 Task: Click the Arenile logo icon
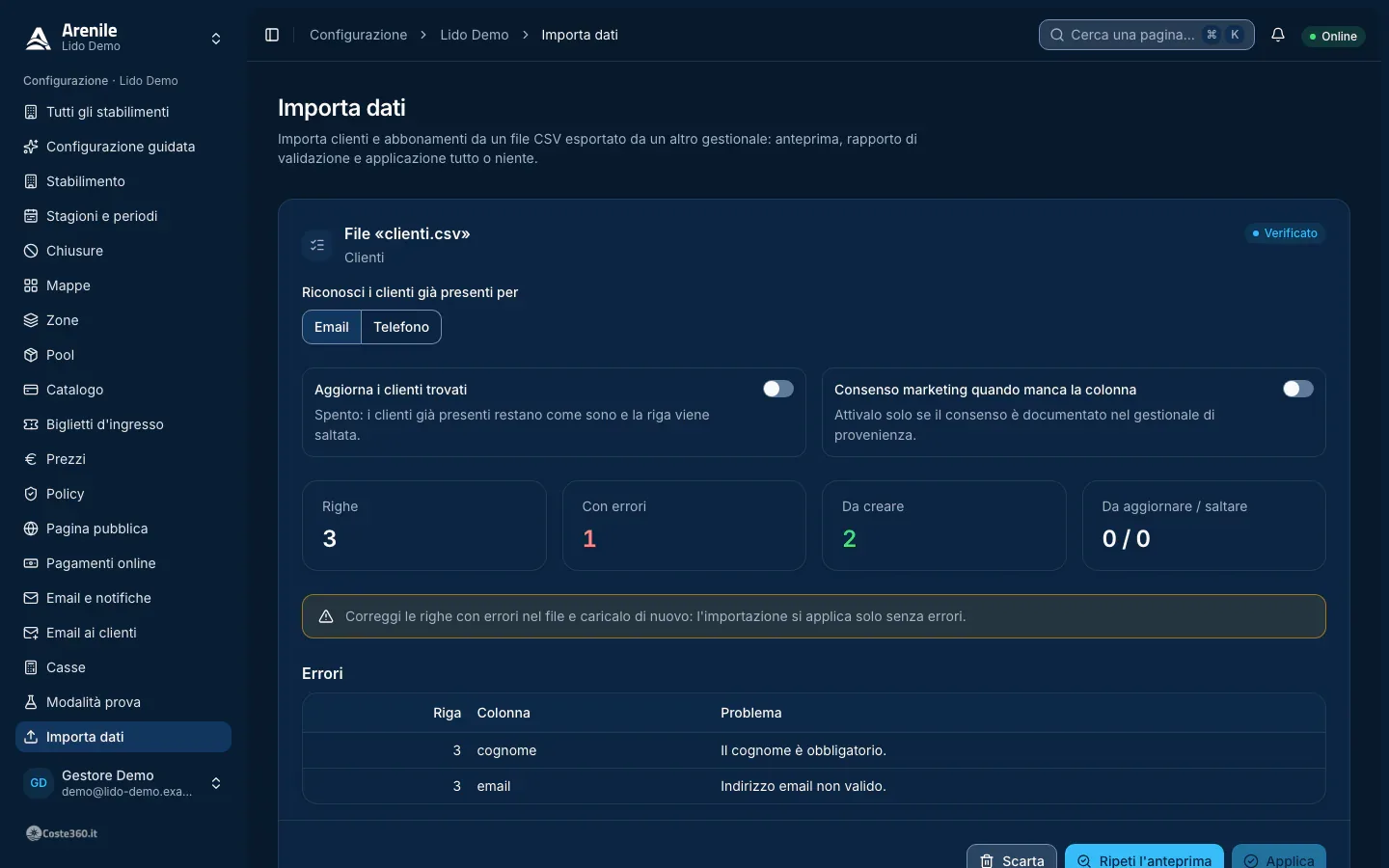click(38, 38)
